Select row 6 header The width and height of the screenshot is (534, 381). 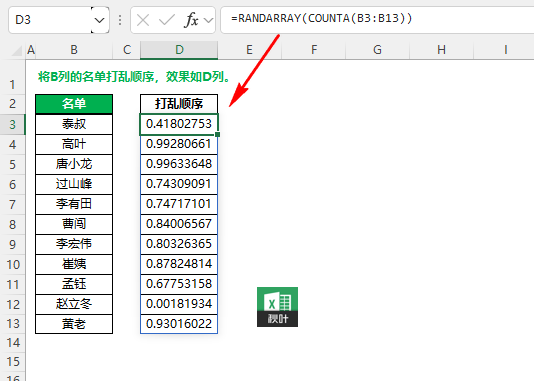(x=13, y=185)
